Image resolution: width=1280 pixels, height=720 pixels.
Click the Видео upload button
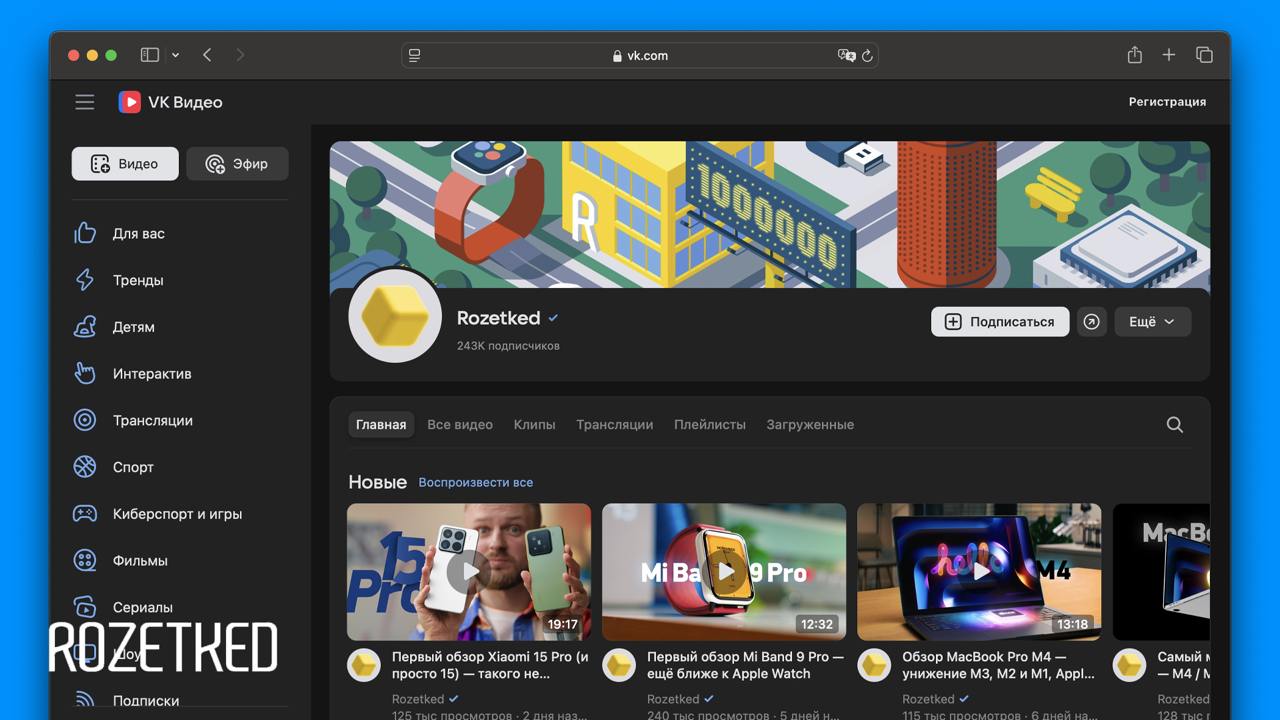(125, 164)
